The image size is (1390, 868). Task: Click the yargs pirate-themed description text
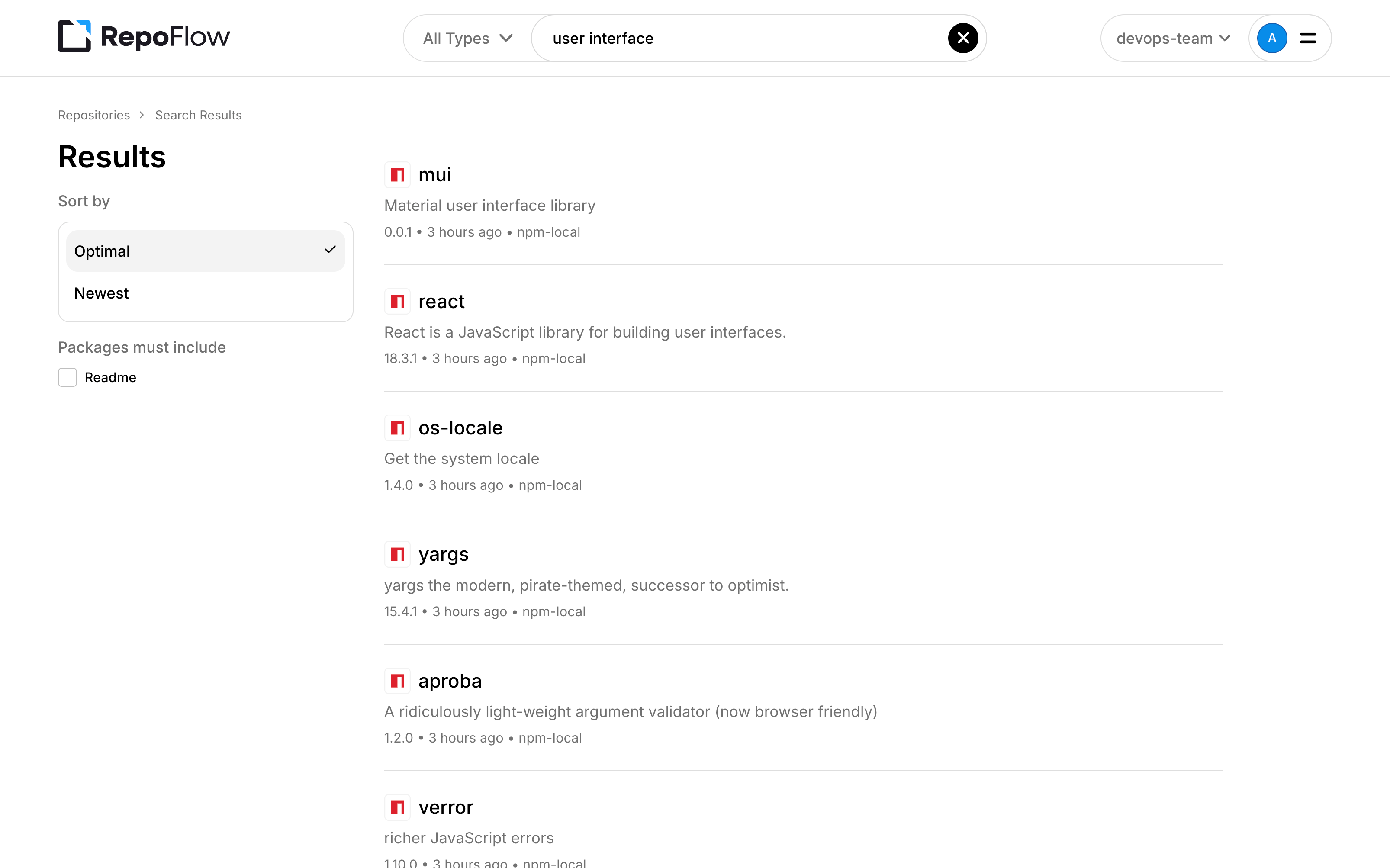(586, 585)
